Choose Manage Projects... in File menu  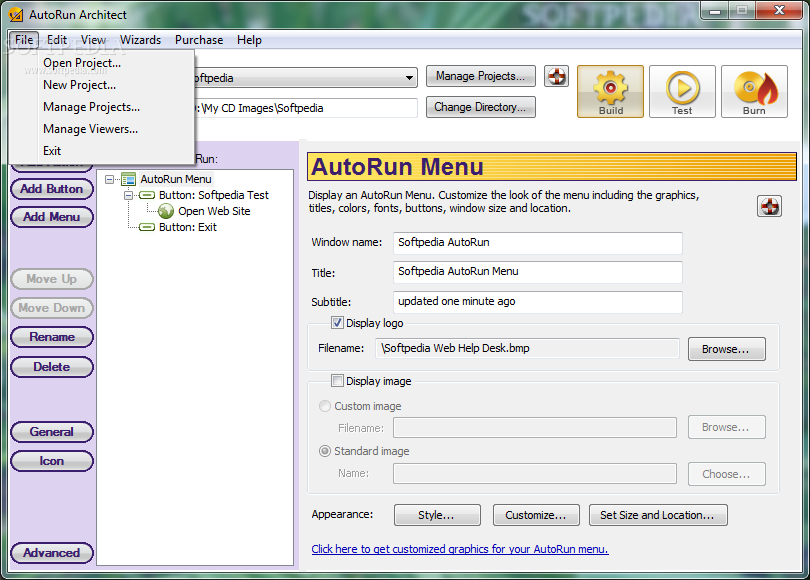pos(101,107)
